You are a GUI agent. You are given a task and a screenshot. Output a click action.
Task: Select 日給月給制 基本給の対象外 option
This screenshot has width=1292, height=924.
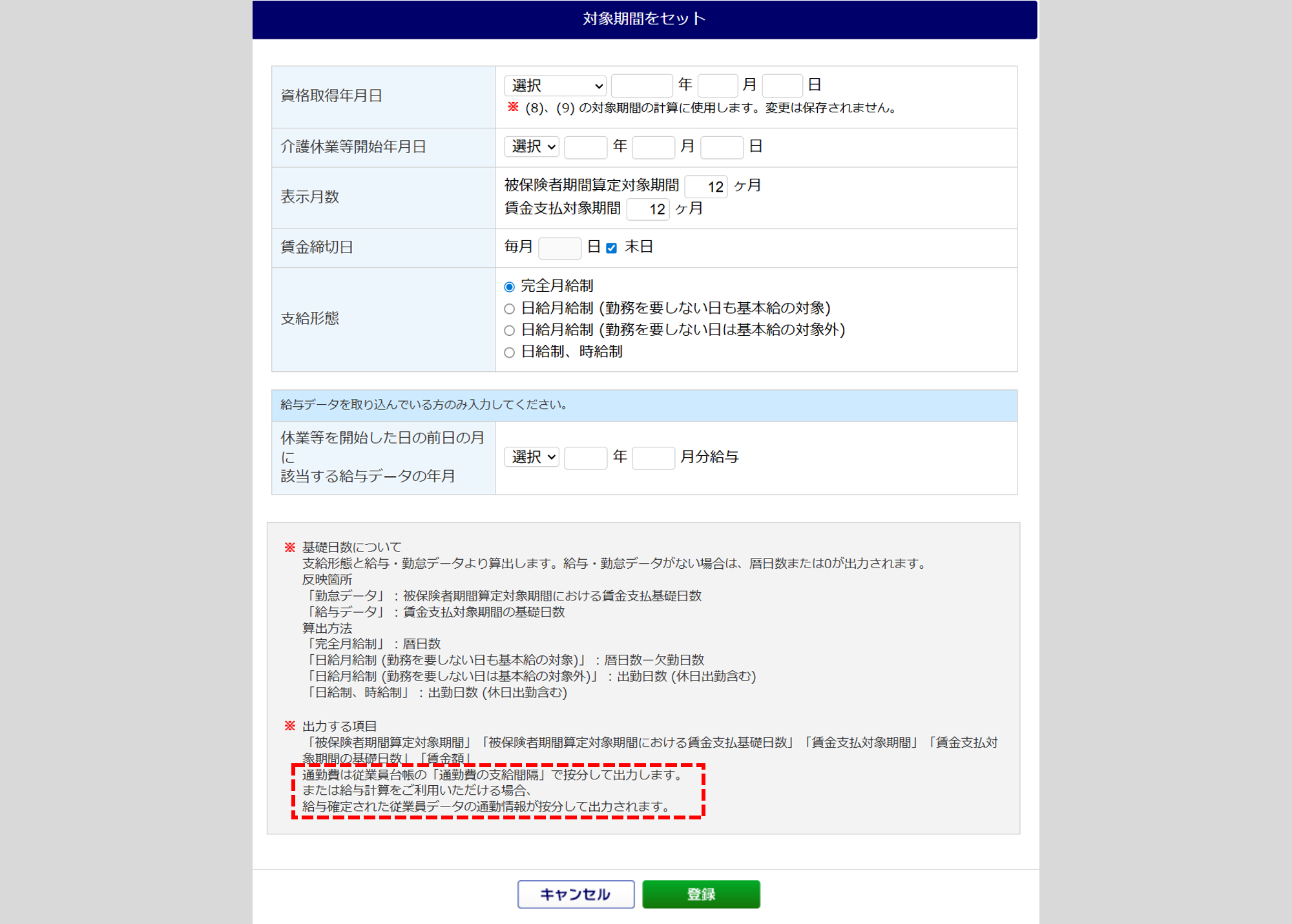[x=509, y=331]
